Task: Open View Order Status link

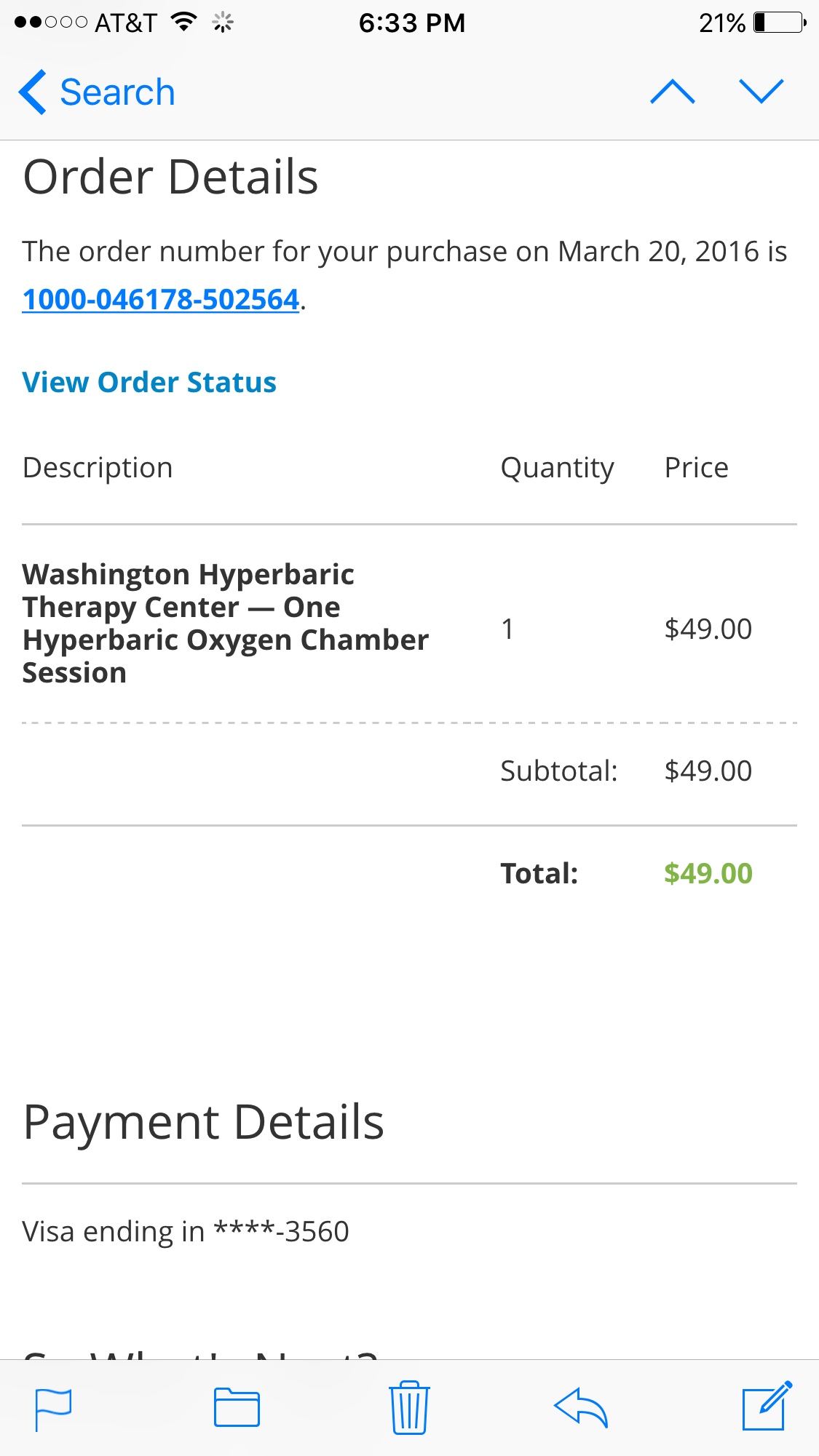Action: 149,382
